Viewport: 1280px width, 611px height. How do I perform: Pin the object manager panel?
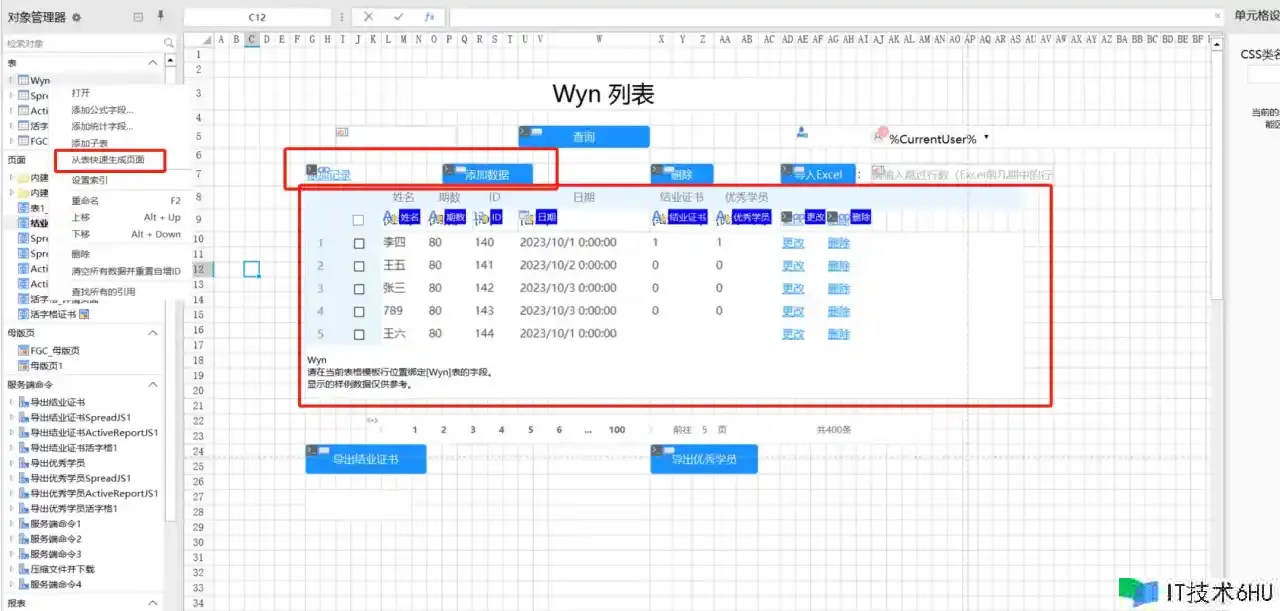161,17
